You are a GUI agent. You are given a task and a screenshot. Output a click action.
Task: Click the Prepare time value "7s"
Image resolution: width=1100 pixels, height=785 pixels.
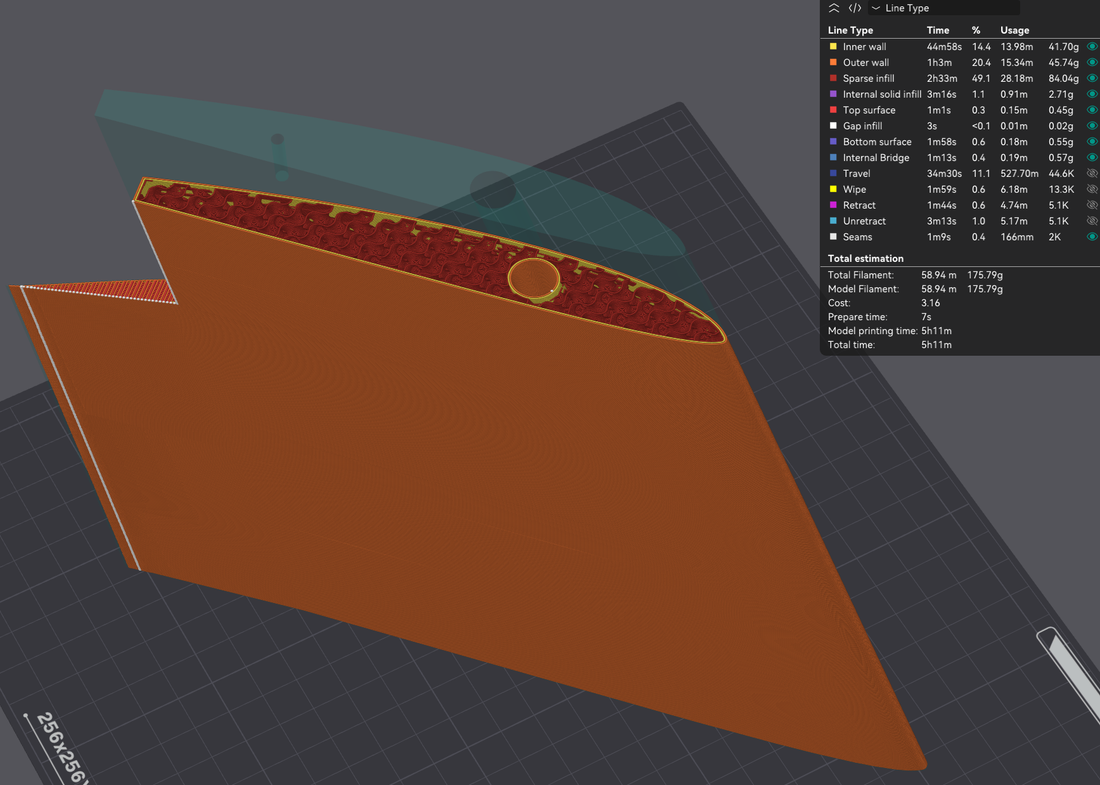click(926, 317)
